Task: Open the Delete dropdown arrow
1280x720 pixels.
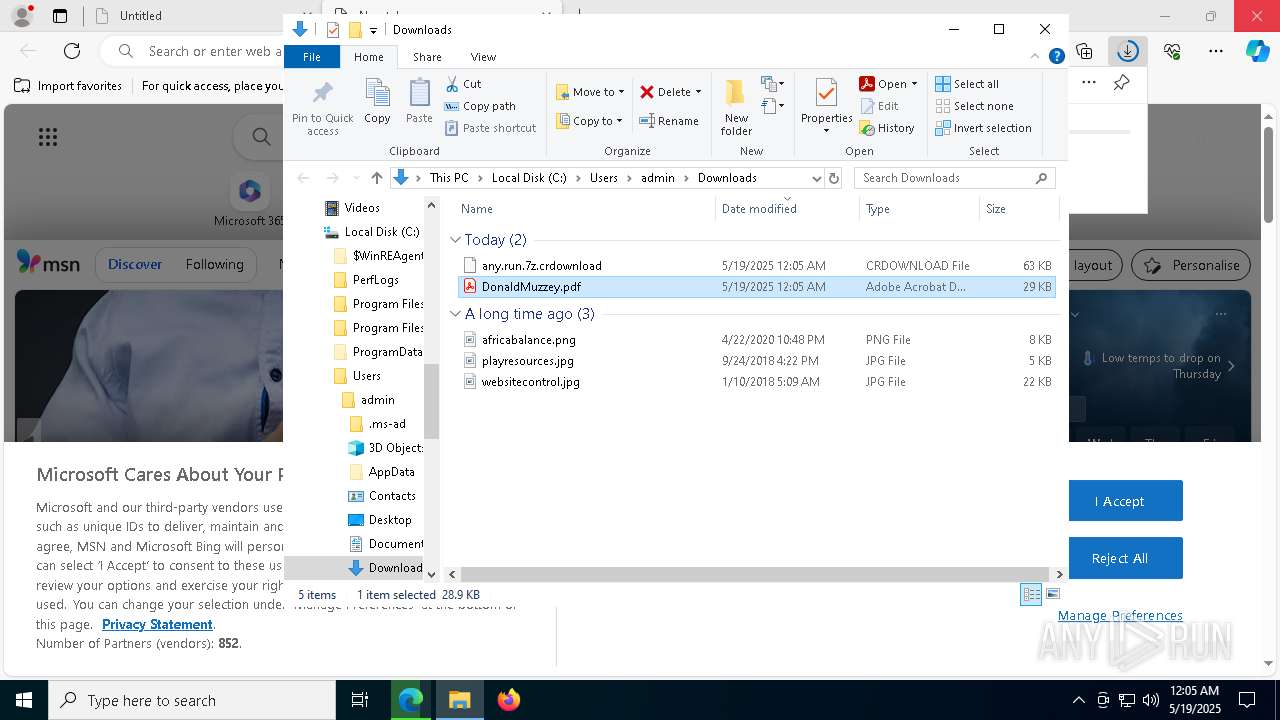Action: [x=698, y=92]
